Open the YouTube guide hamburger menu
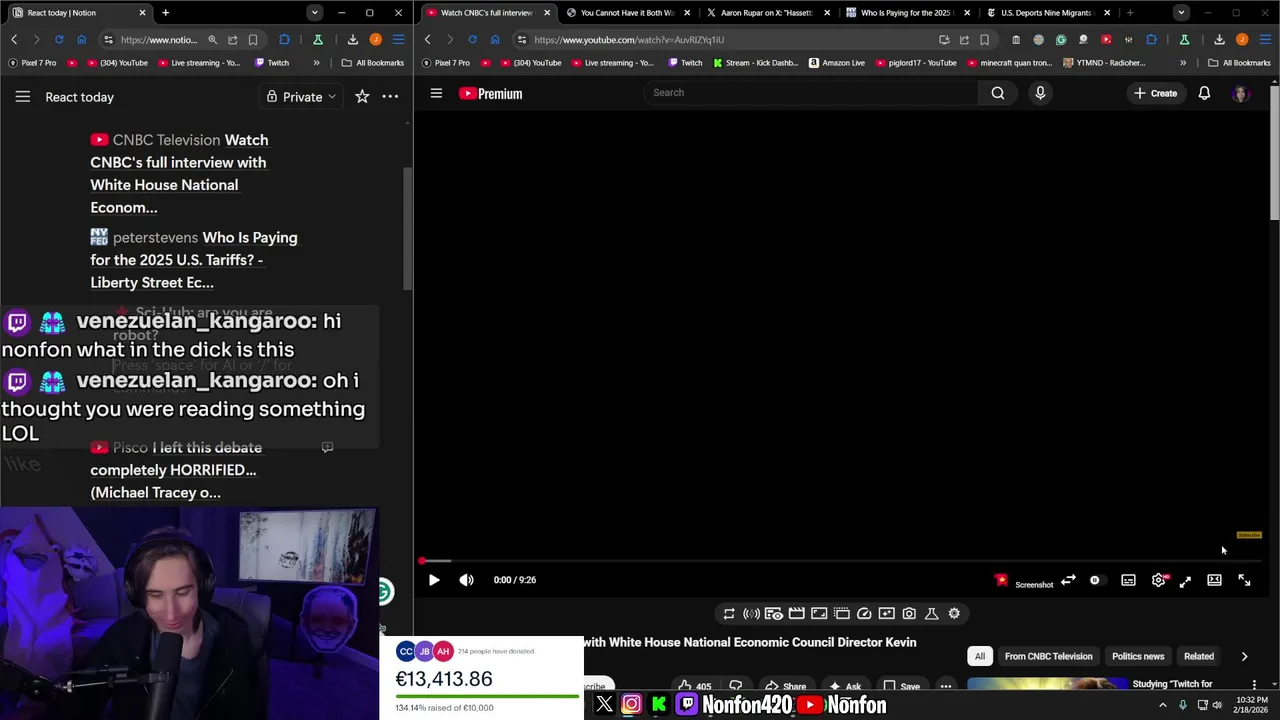Viewport: 1280px width, 720px height. 436,93
